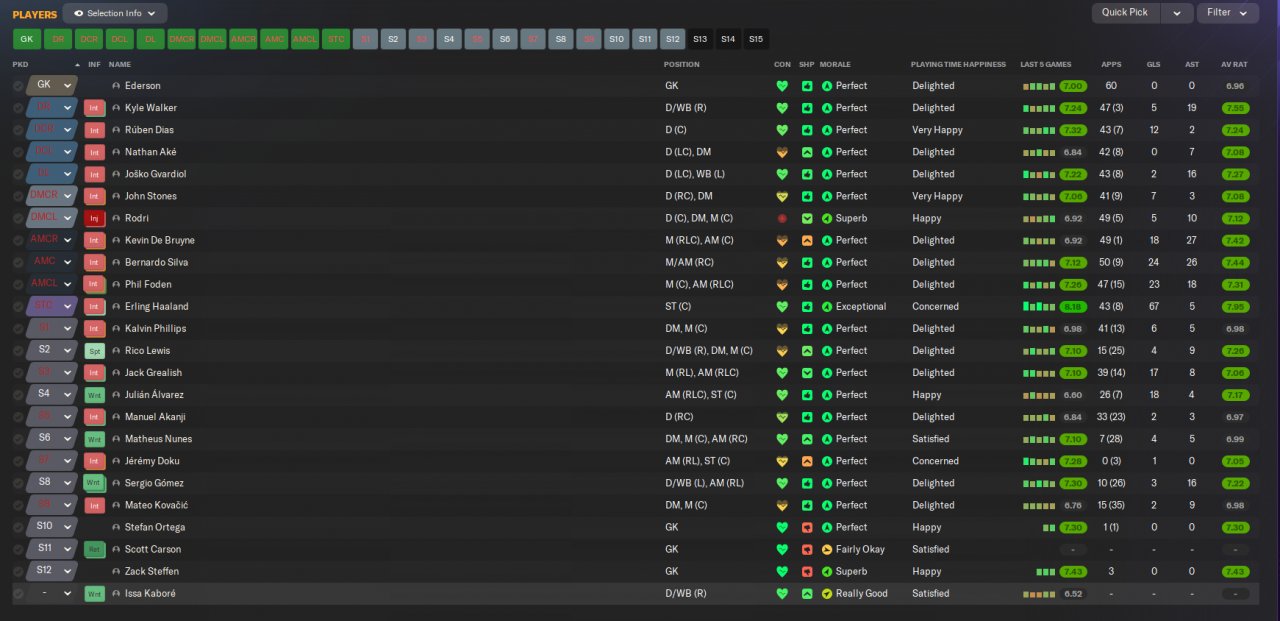
Task: Click Bernardo Silva's 7.12 last-game rating
Action: pos(1073,262)
